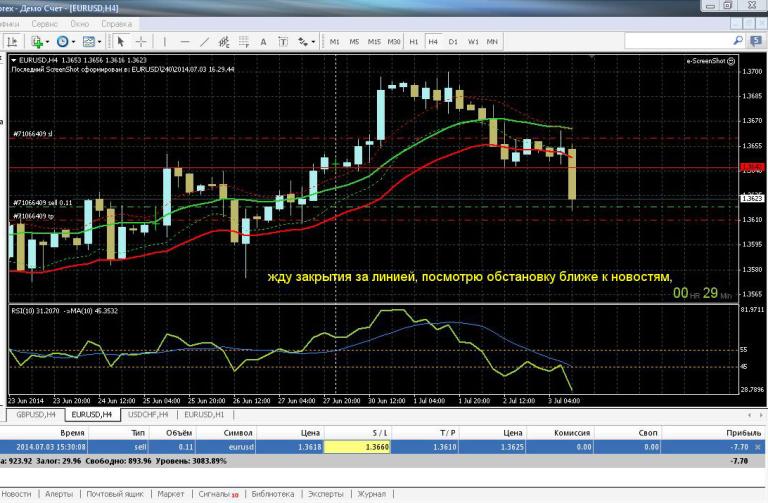The height and width of the screenshot is (503, 768).
Task: Select the text label tool
Action: click(x=283, y=42)
